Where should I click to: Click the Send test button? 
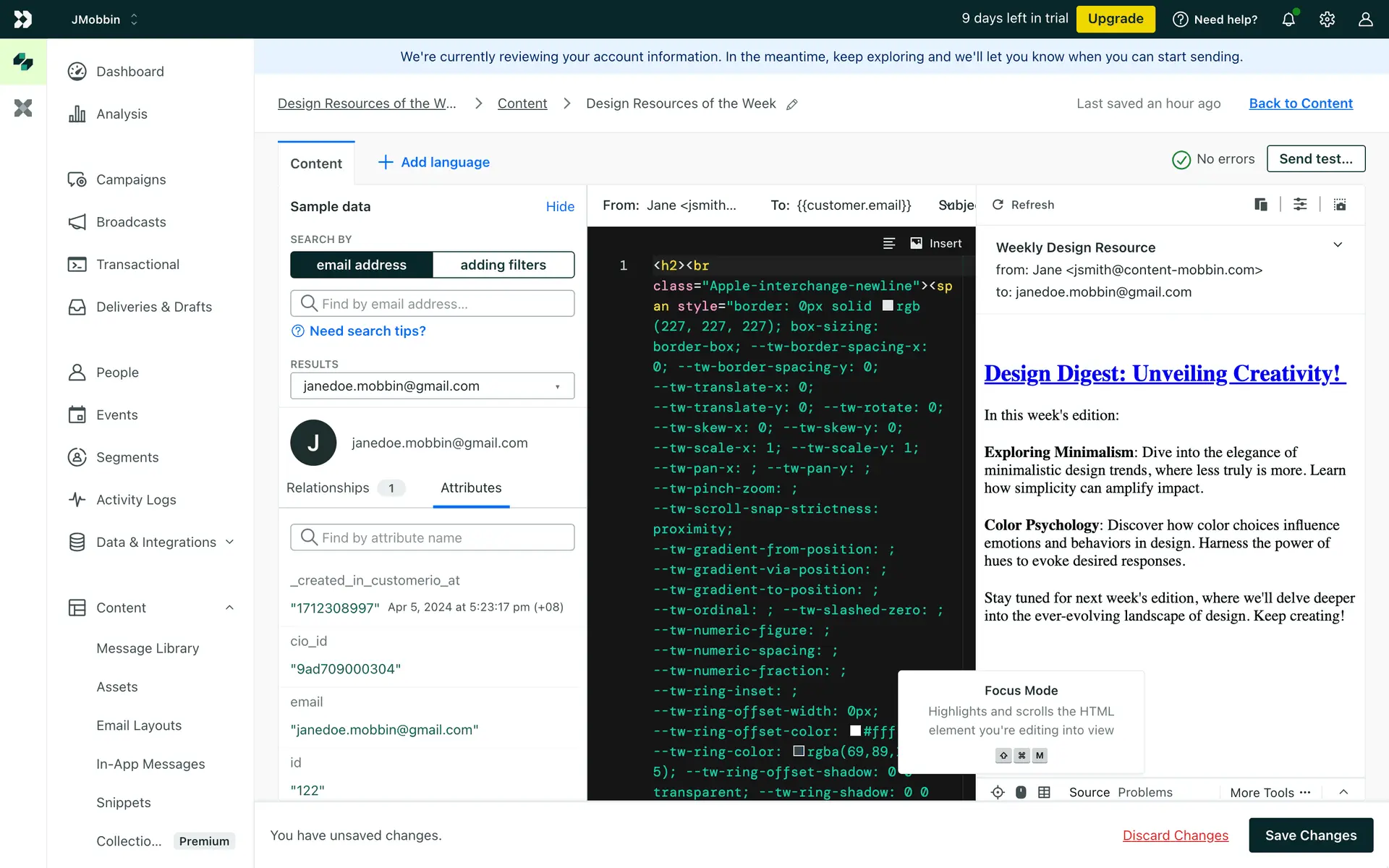click(1315, 159)
